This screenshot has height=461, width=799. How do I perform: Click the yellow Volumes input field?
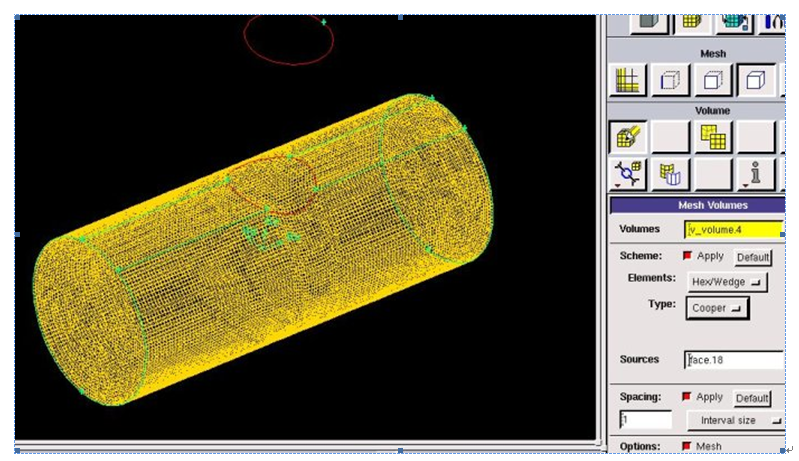(x=733, y=229)
